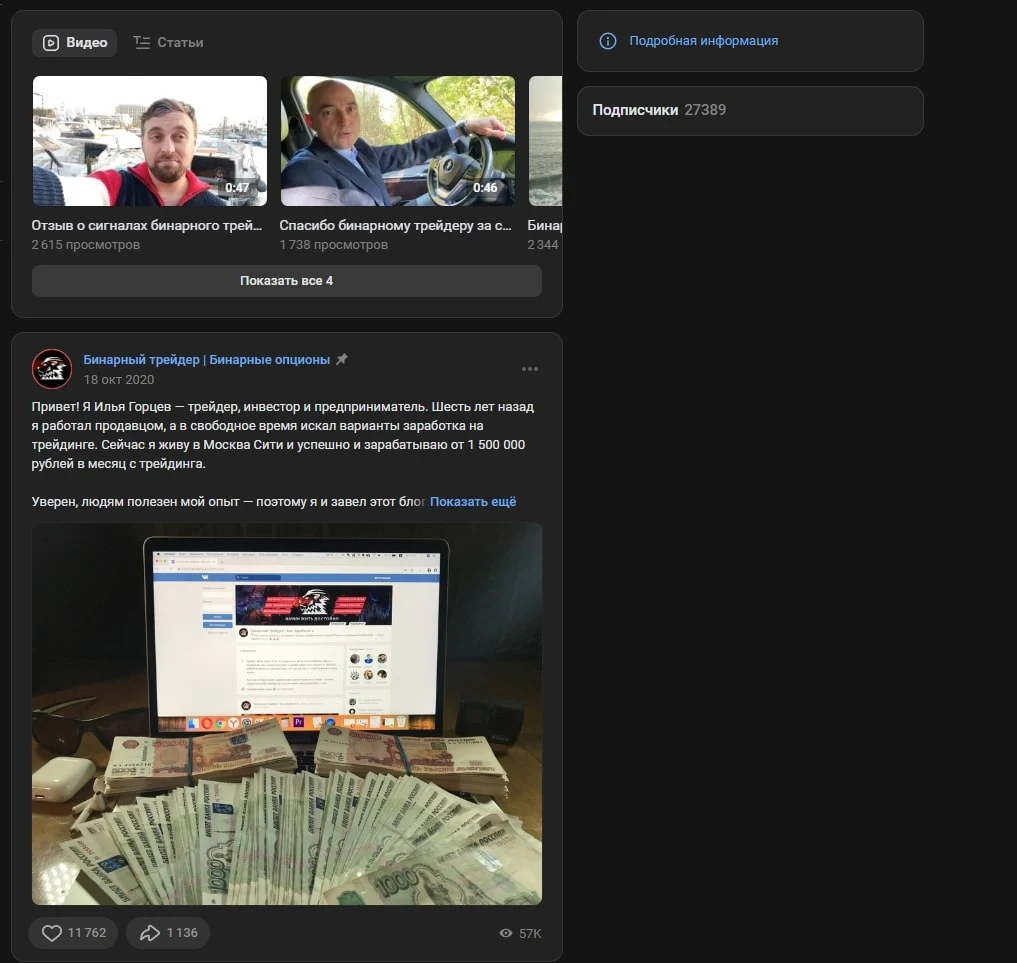Click the view count '2 615 просмотров'
This screenshot has width=1017, height=963.
[x=86, y=244]
